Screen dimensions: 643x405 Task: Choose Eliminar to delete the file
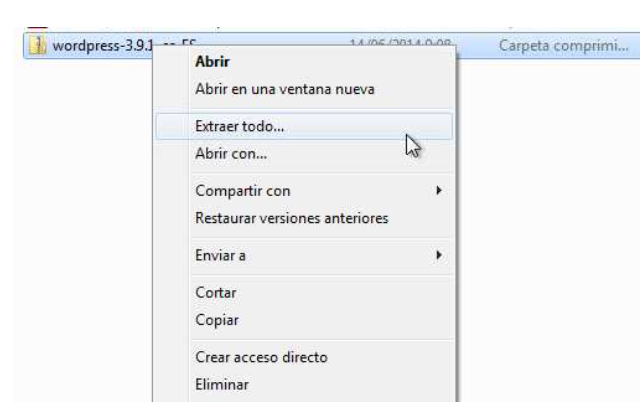click(222, 385)
